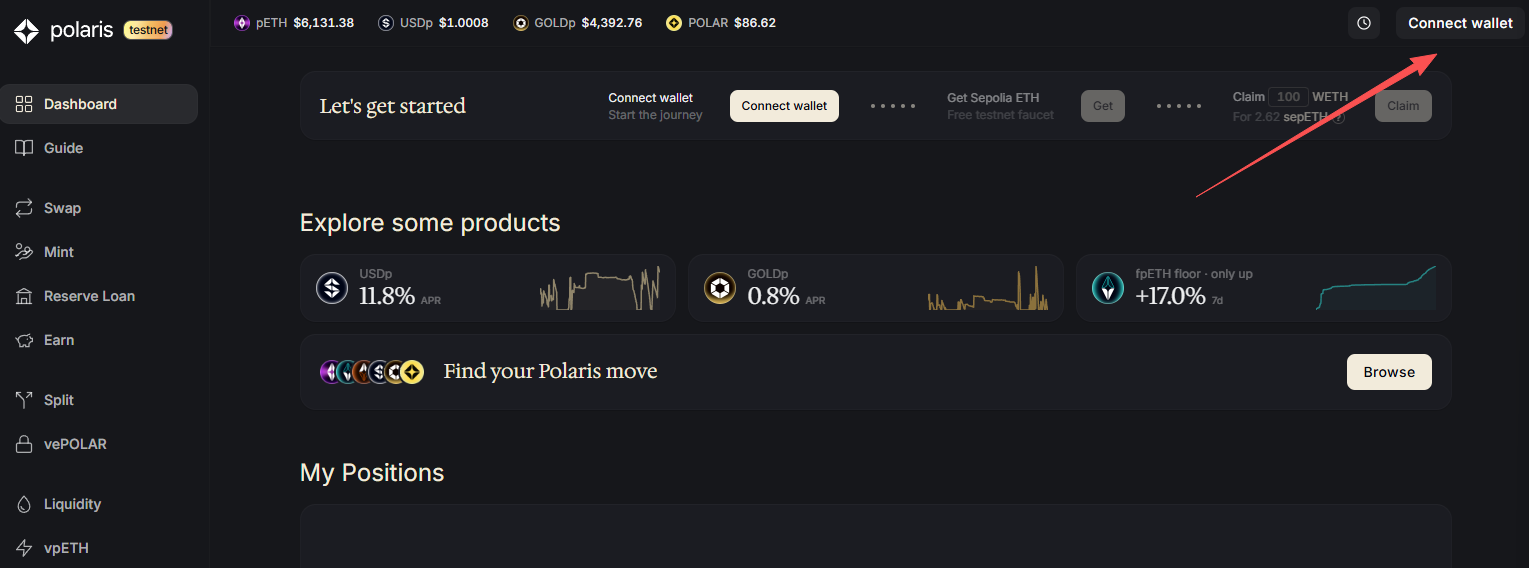Open the Reserve Loan page

(x=99, y=296)
